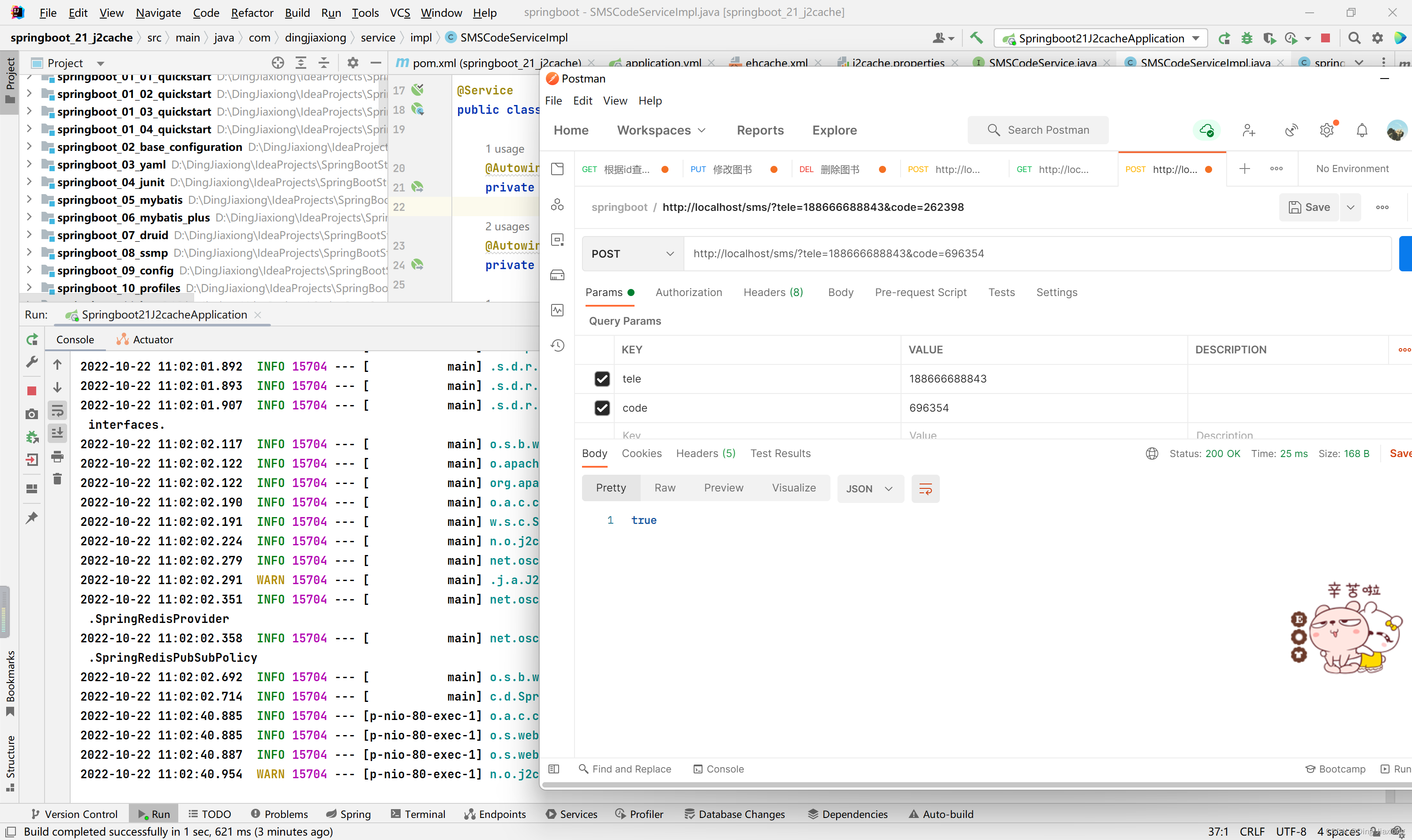This screenshot has height=840, width=1412.
Task: Click the trash clear console icon
Action: (x=57, y=479)
